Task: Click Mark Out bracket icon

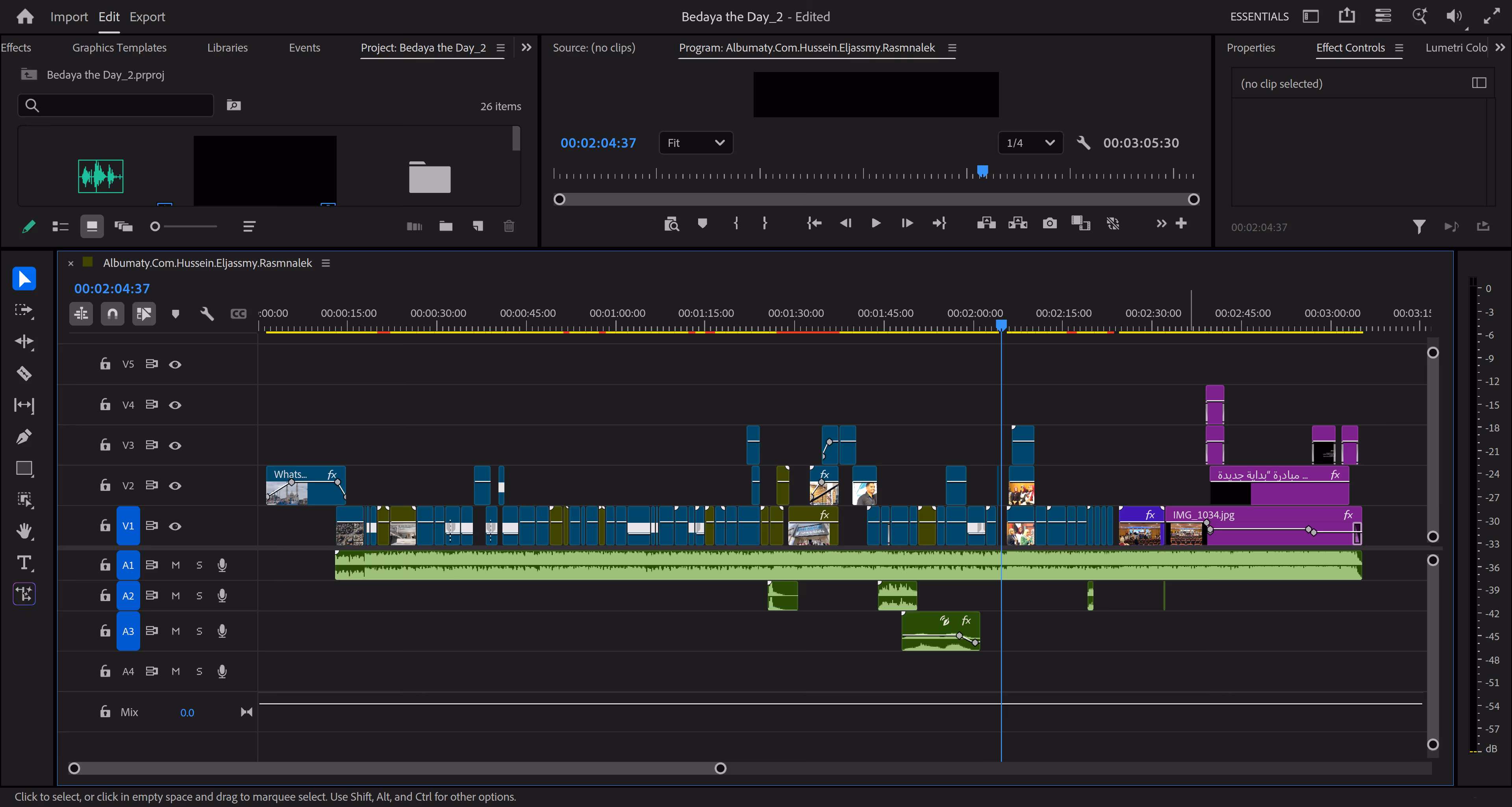Action: pyautogui.click(x=764, y=223)
